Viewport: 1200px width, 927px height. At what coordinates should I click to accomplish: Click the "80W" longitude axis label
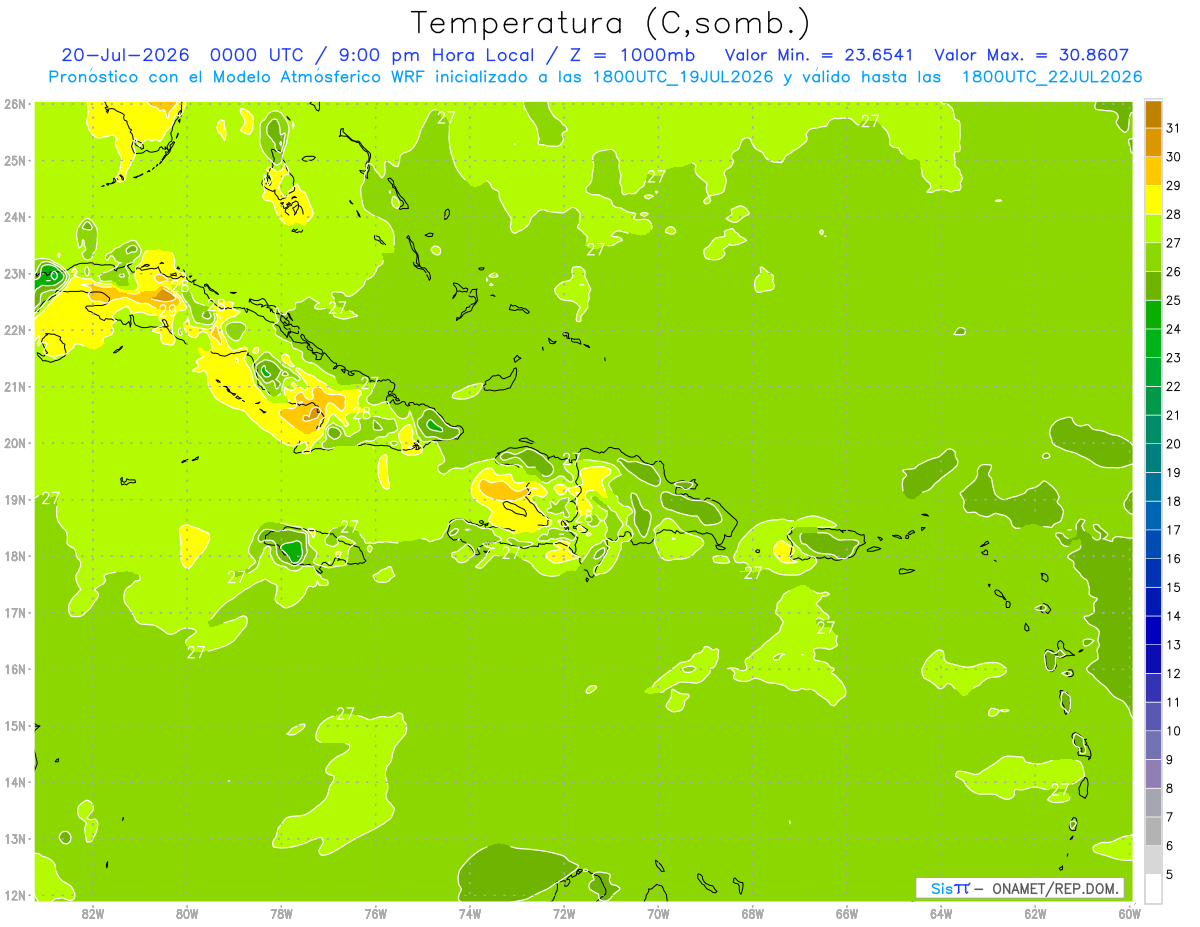coord(187,913)
